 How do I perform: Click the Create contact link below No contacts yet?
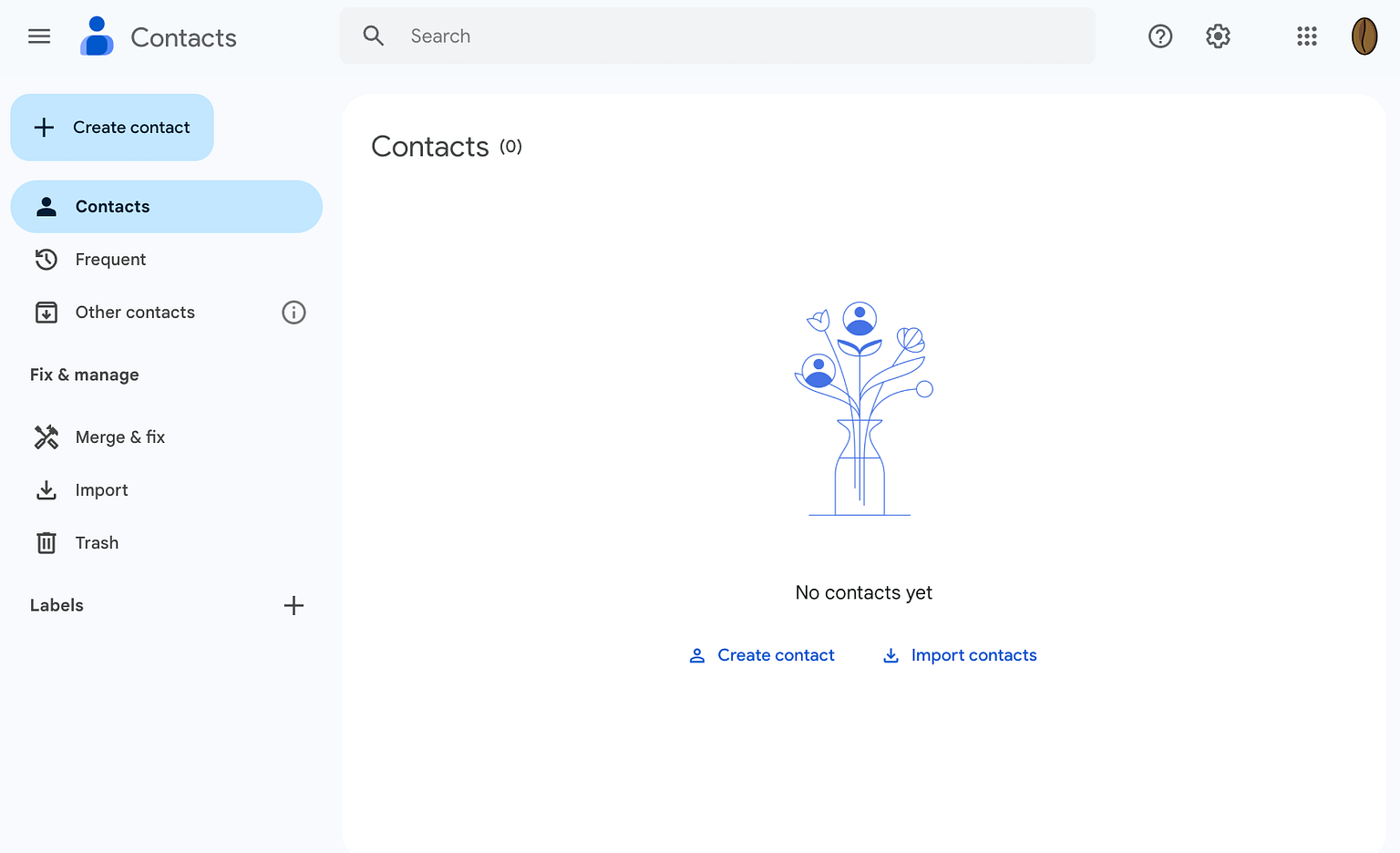coord(776,654)
